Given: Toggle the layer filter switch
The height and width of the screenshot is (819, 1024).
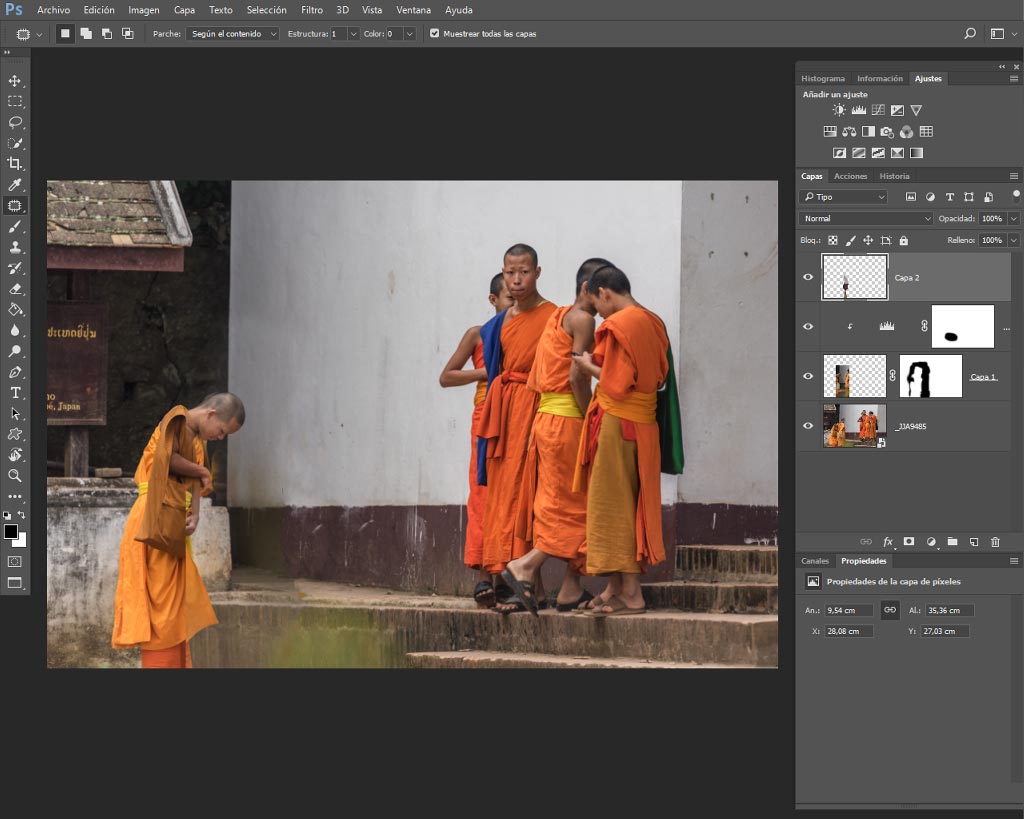Looking at the screenshot, I should 1016,195.
